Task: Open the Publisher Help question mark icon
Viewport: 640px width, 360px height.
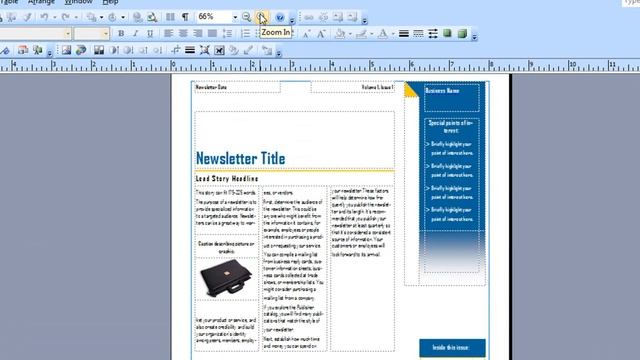Action: pyautogui.click(x=280, y=17)
